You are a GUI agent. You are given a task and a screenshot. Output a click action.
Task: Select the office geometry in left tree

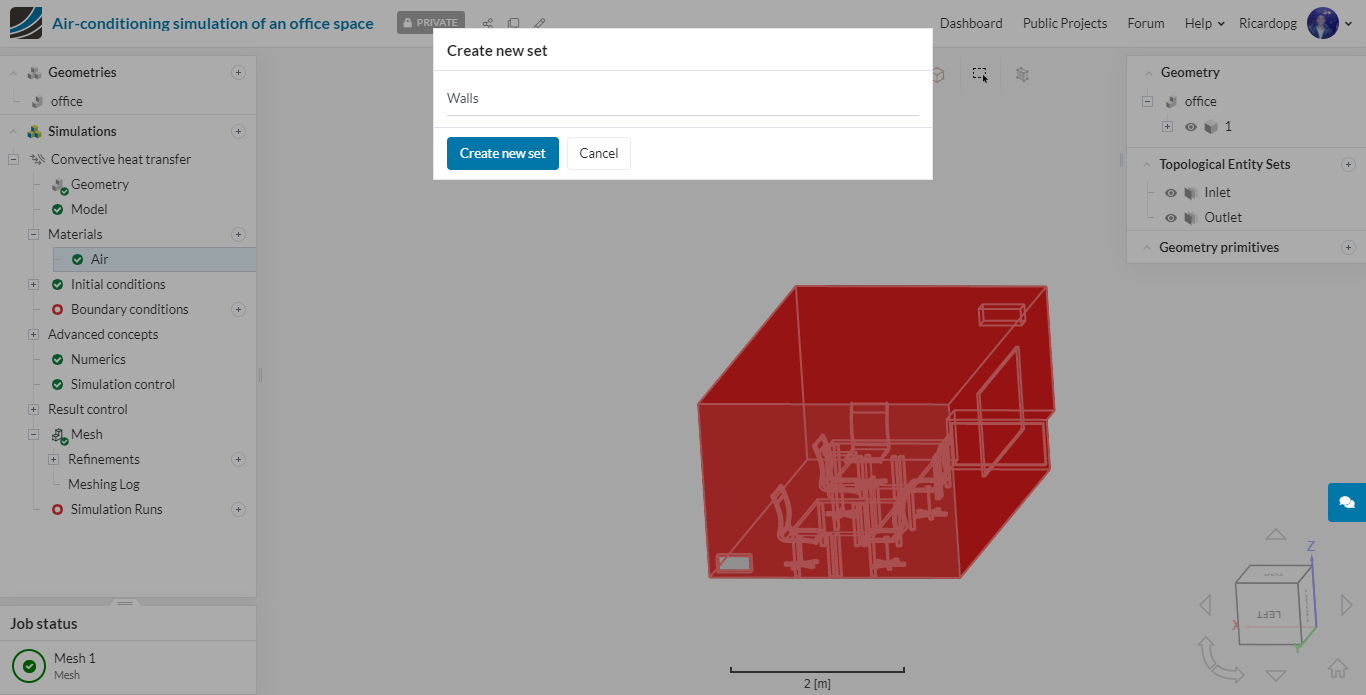(x=66, y=101)
